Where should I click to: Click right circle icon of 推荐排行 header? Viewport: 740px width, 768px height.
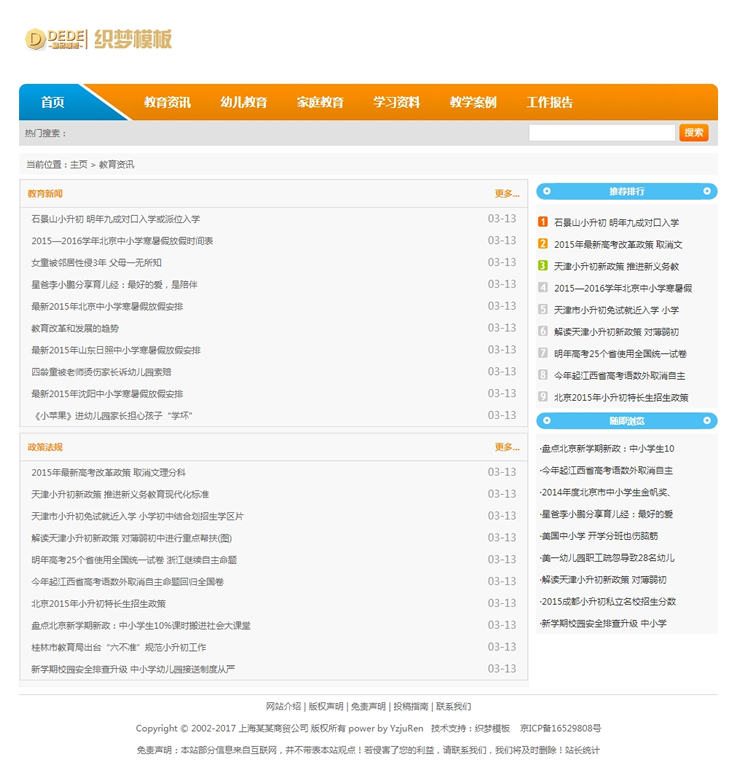pos(708,191)
